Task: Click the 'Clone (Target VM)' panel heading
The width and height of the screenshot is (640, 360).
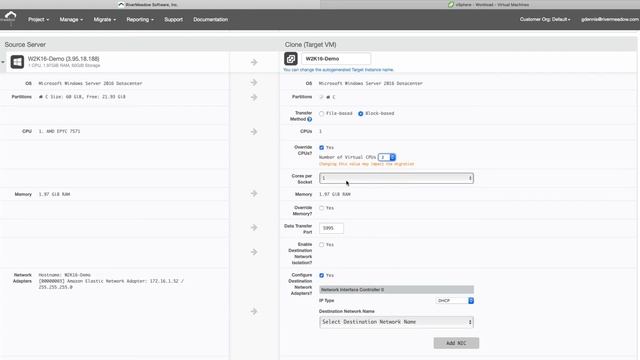Action: 311,44
